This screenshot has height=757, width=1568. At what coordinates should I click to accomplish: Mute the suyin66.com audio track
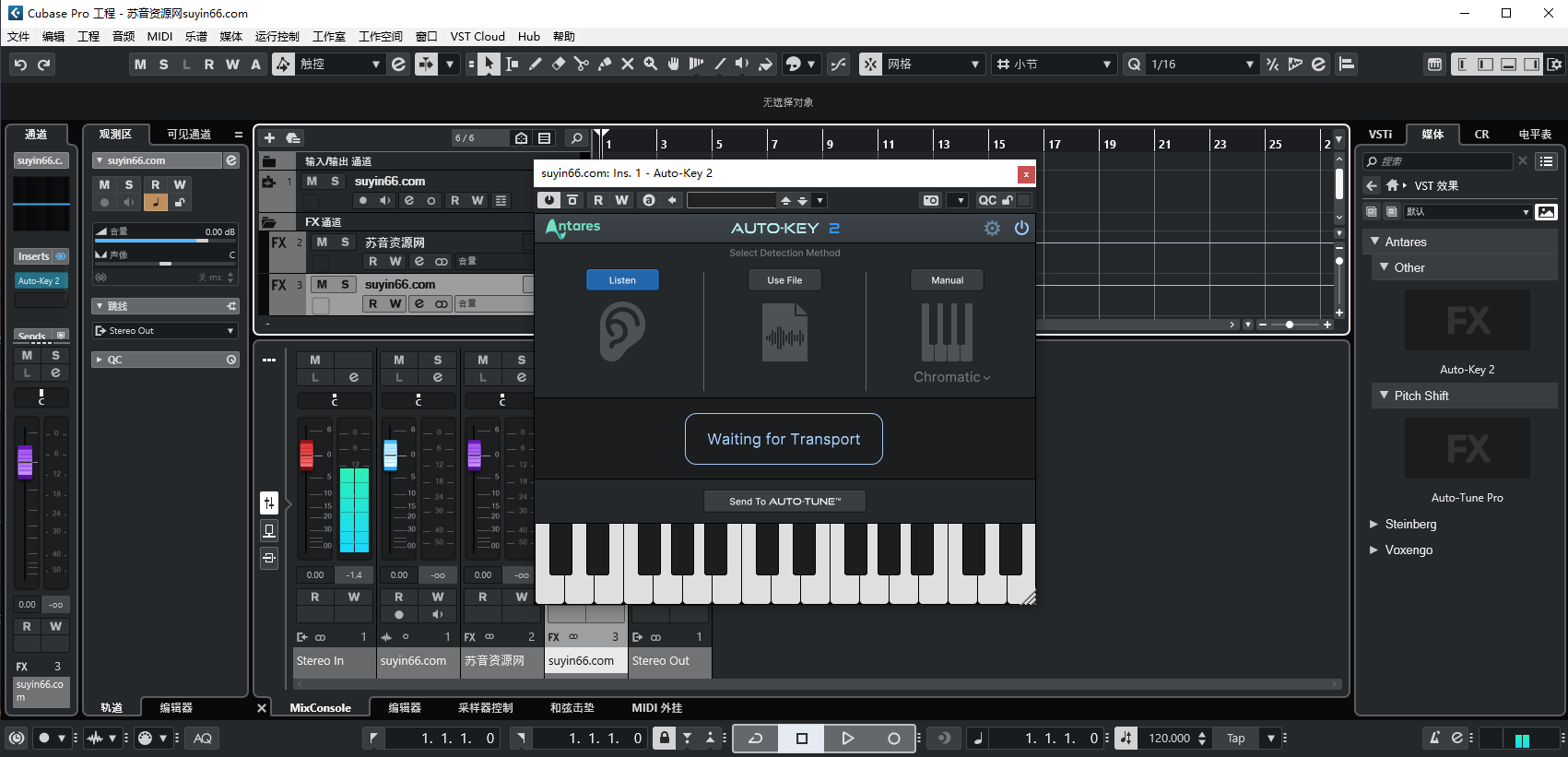(312, 182)
